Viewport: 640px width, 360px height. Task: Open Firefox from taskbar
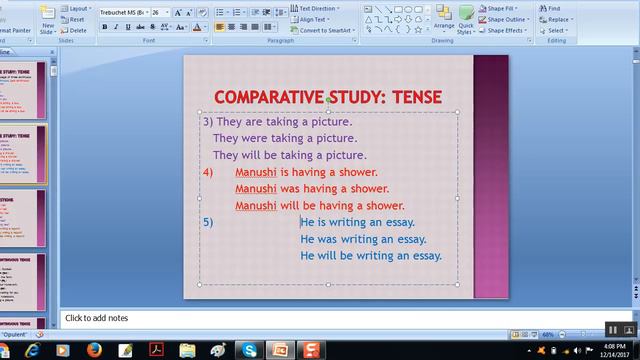pos(94,350)
